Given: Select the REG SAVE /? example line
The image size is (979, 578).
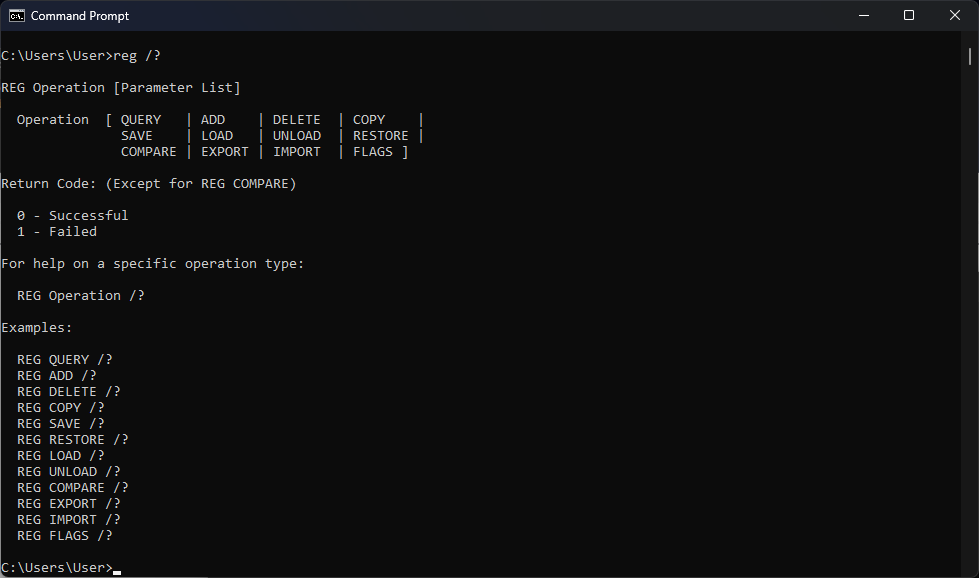Looking at the screenshot, I should [60, 423].
